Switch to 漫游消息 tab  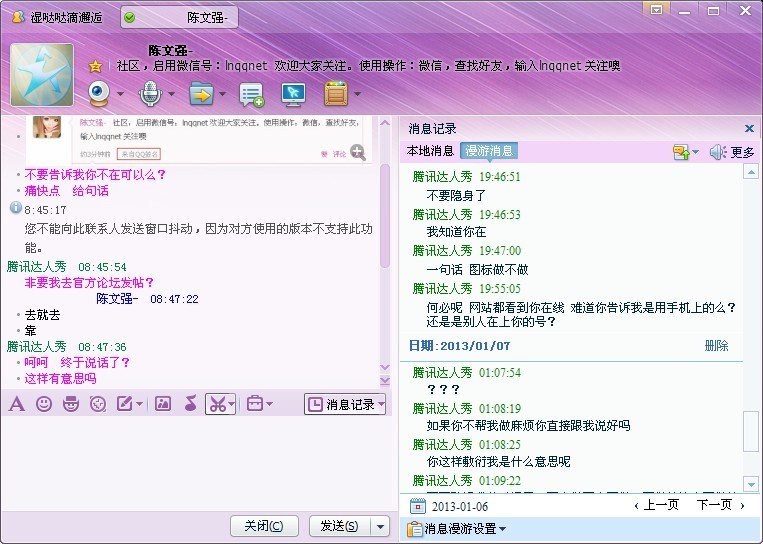pos(489,151)
